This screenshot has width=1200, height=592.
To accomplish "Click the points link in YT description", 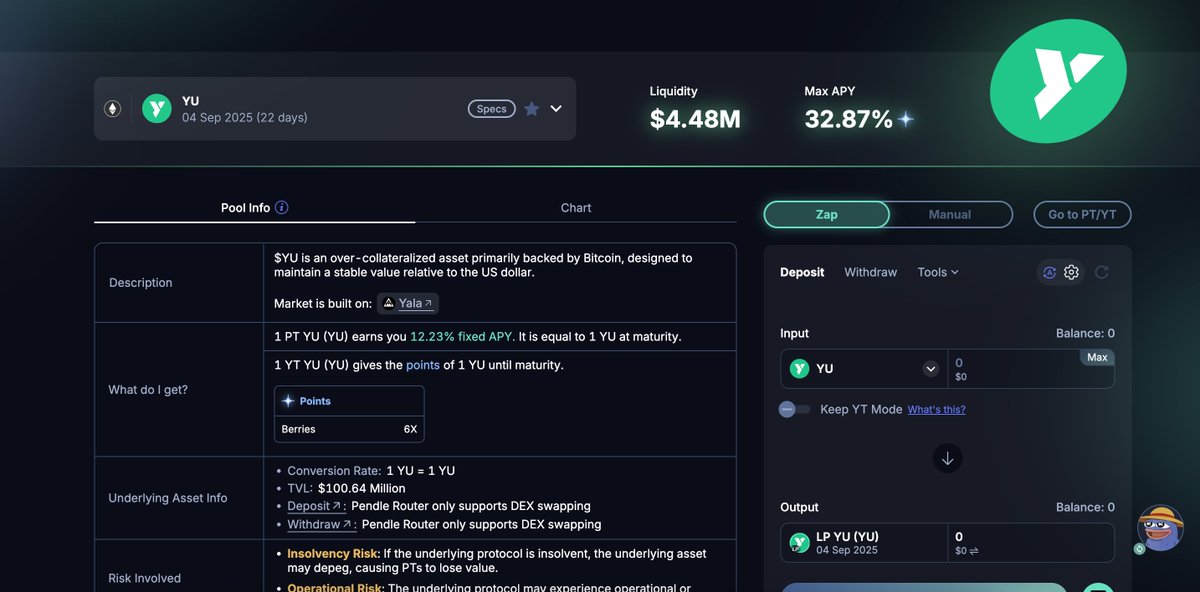I will [x=422, y=365].
